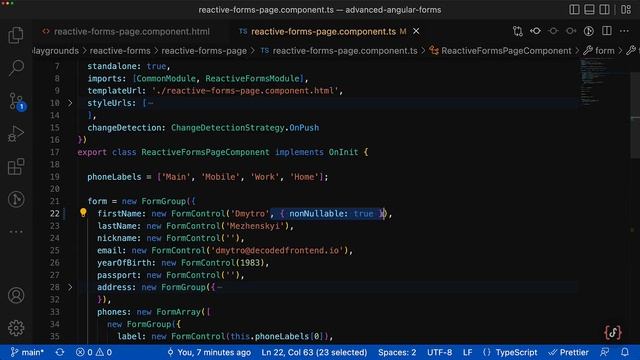Image resolution: width=640 pixels, height=360 pixels.
Task: Click yearOfBirth property on line 26
Action: (124, 262)
